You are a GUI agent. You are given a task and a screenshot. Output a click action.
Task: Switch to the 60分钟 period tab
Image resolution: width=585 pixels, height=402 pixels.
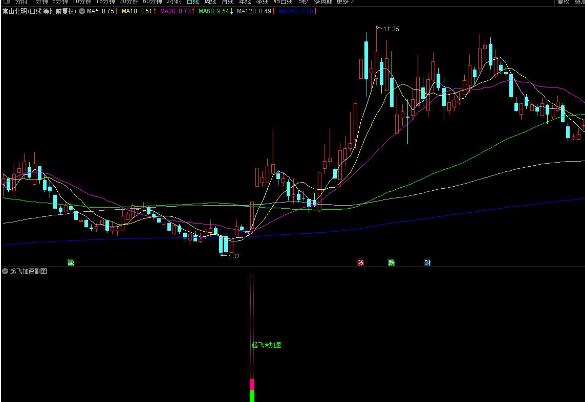[x=152, y=2]
